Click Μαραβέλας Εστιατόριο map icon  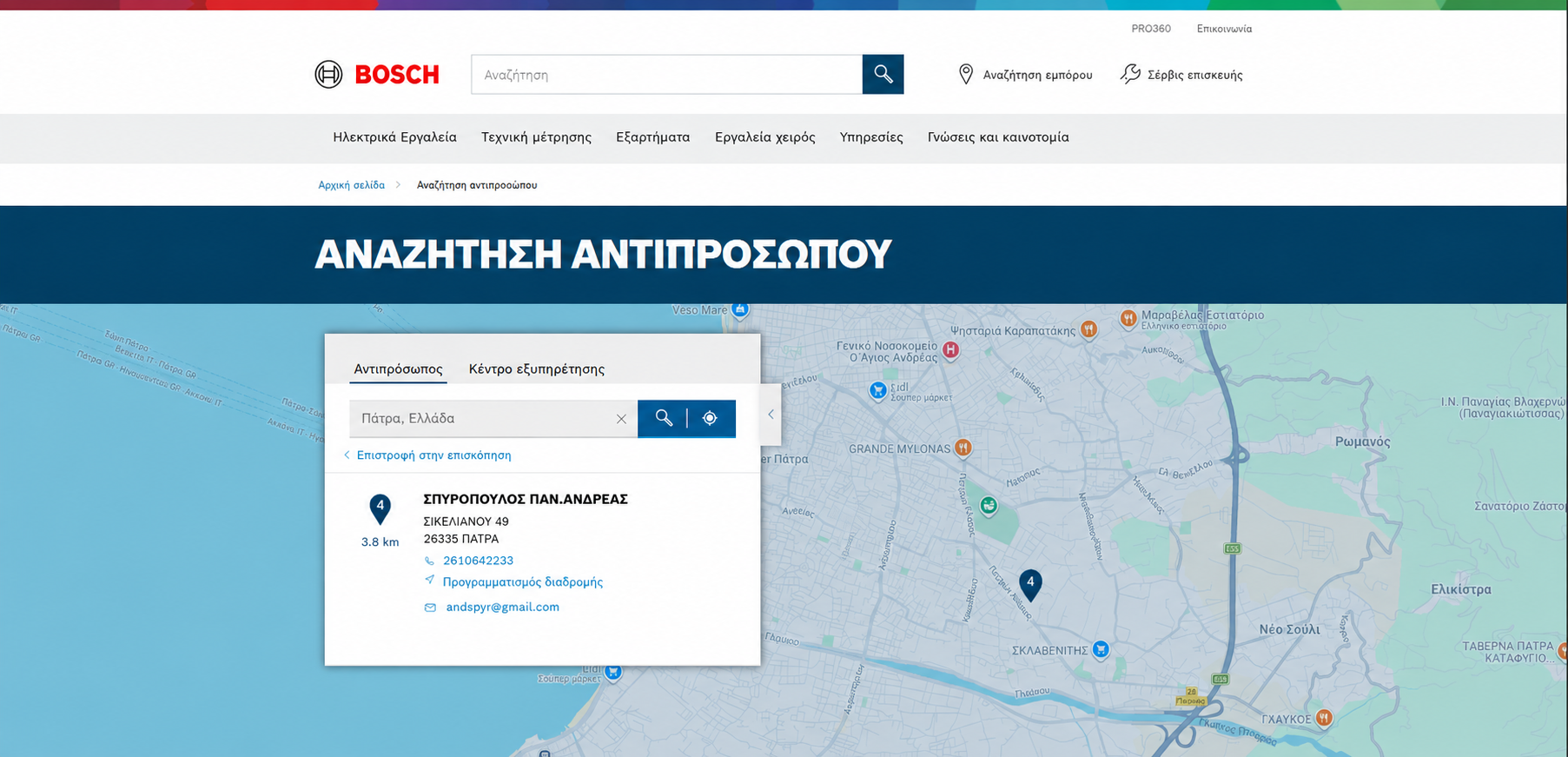(1128, 319)
